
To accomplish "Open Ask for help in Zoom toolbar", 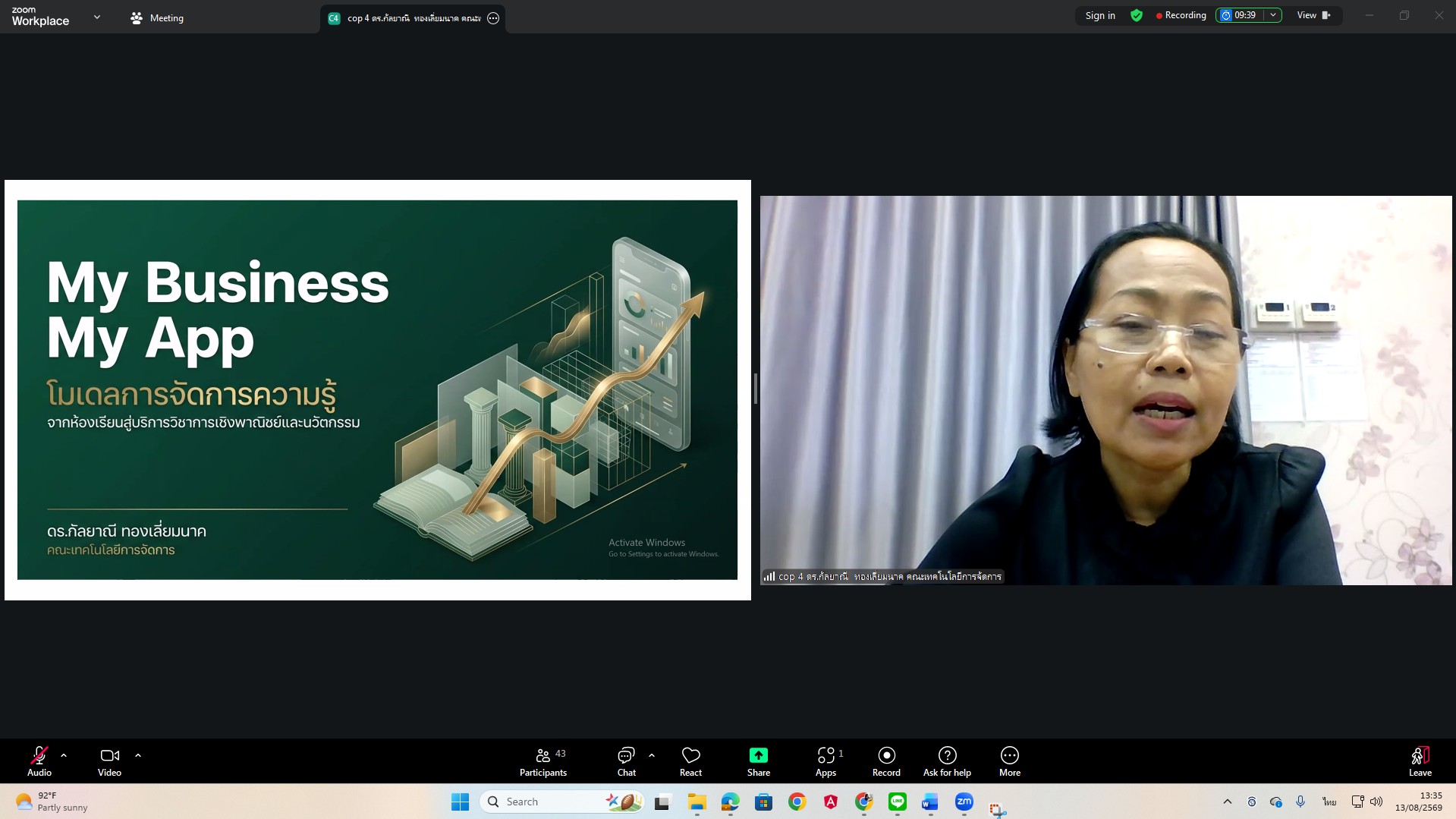I will [947, 761].
